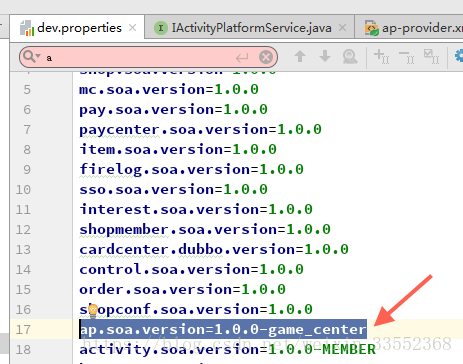The image size is (463, 364).
Task: Click activity.soa.version MEMBER line
Action: pyautogui.click(x=227, y=350)
